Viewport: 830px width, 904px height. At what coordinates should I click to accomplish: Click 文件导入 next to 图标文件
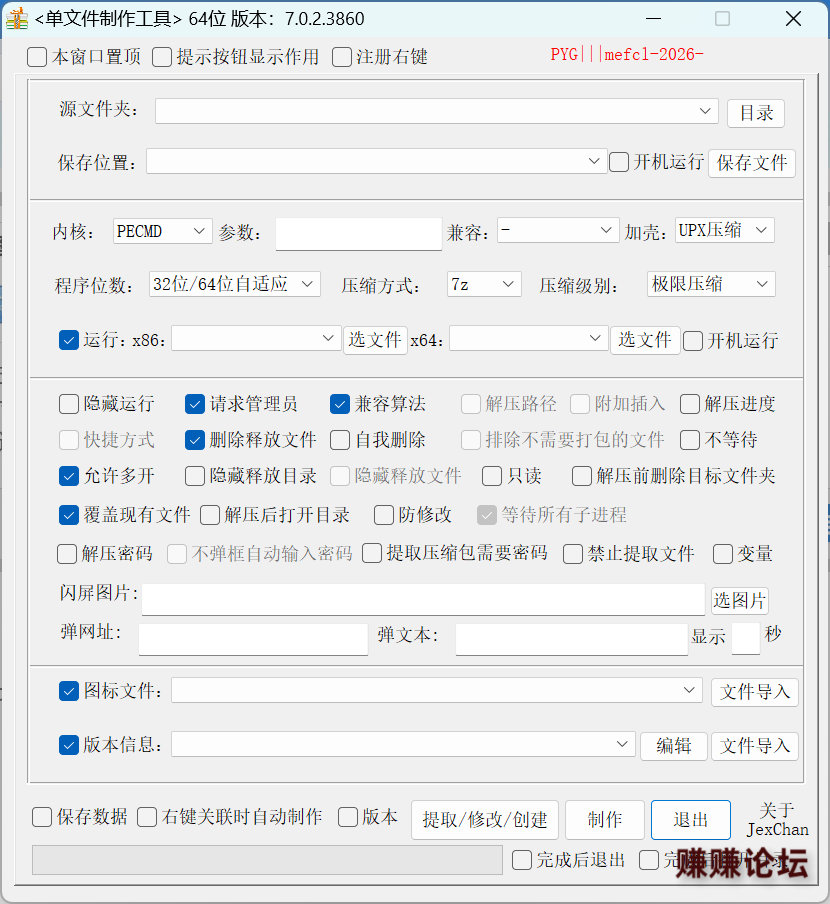pos(754,691)
